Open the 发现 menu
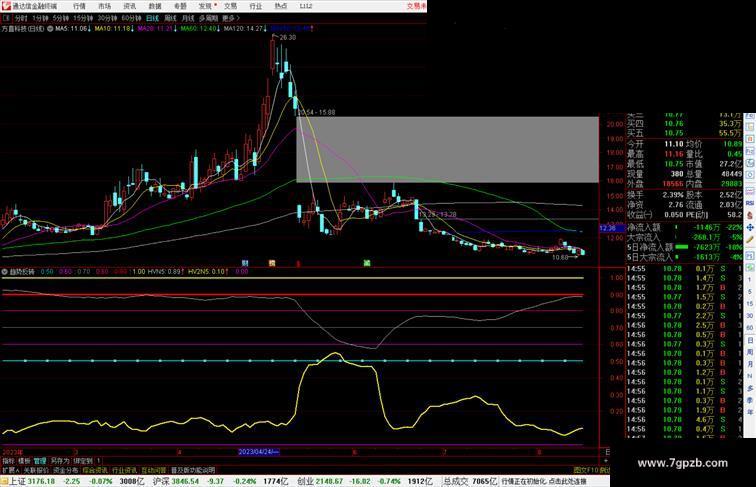The image size is (756, 487). click(x=205, y=6)
